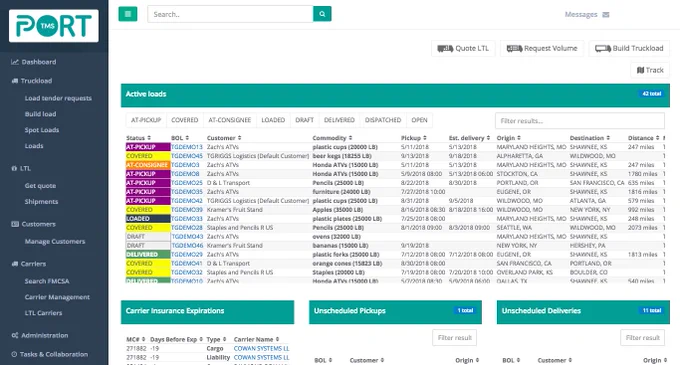Image resolution: width=680 pixels, height=365 pixels.
Task: Focus the Active loads Filter results field
Action: [580, 121]
